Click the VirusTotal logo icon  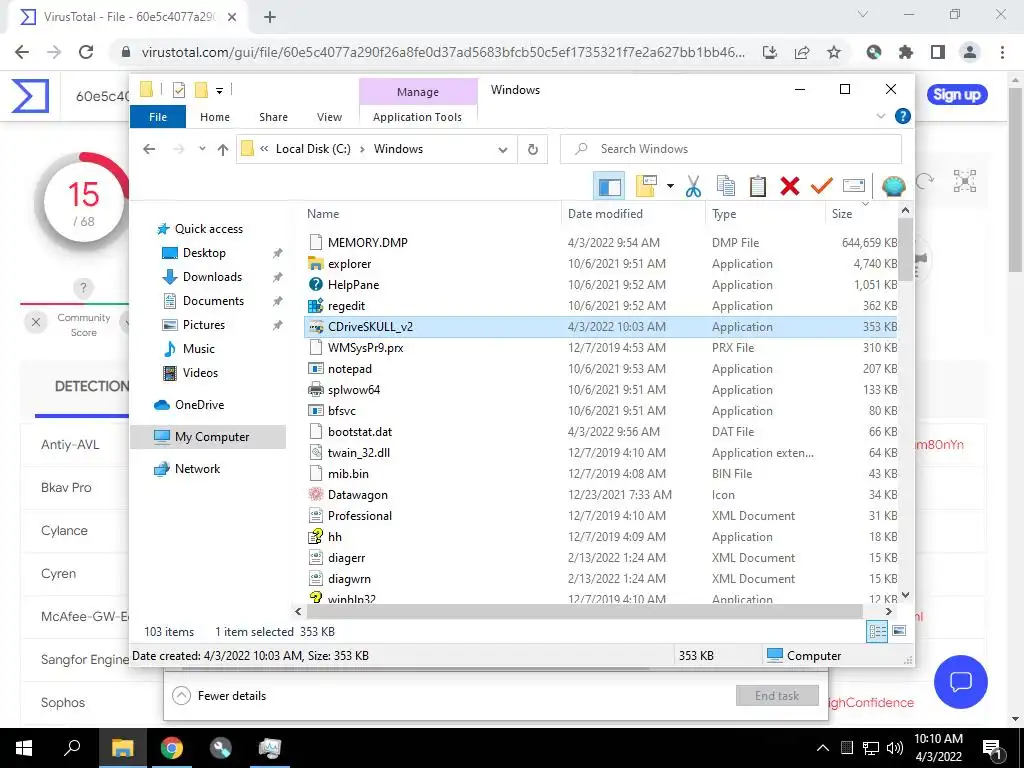30,96
